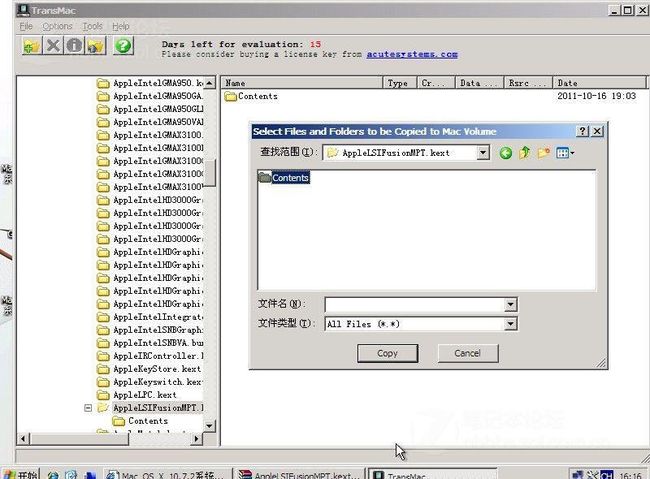
Task: Open the acutesystems.com link
Action: click(x=412, y=54)
